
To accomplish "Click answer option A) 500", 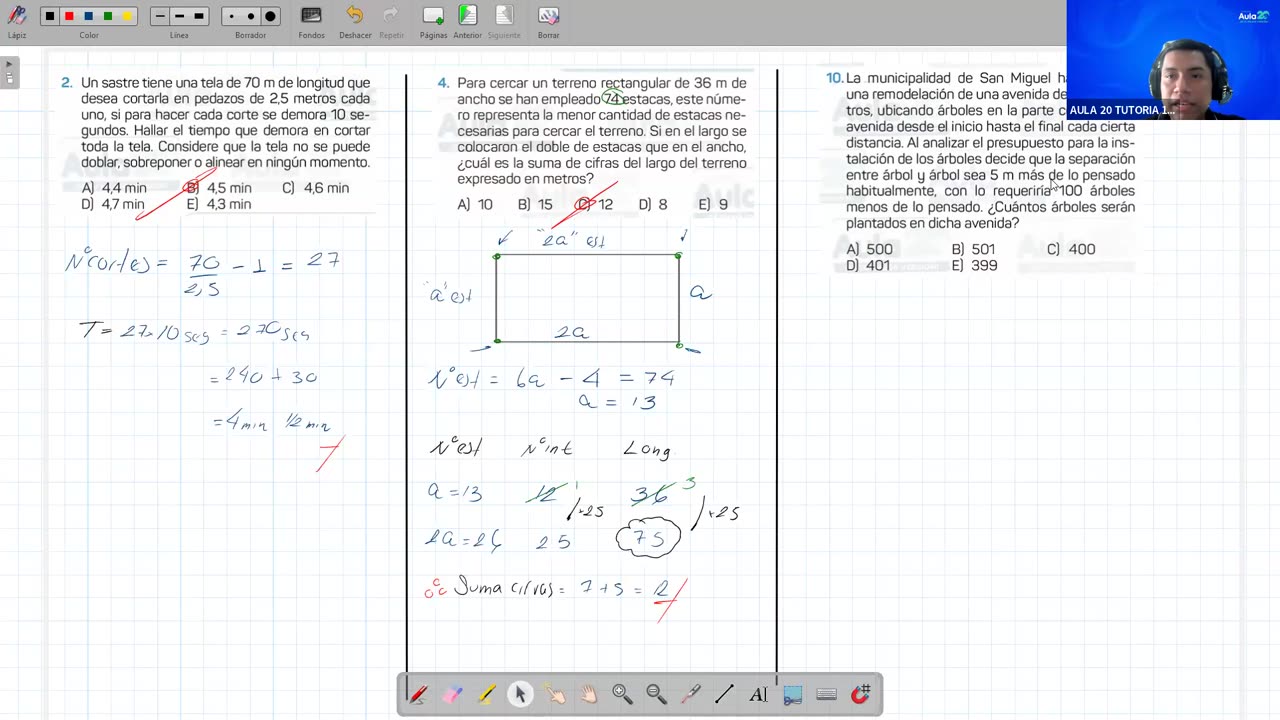I will click(x=869, y=249).
